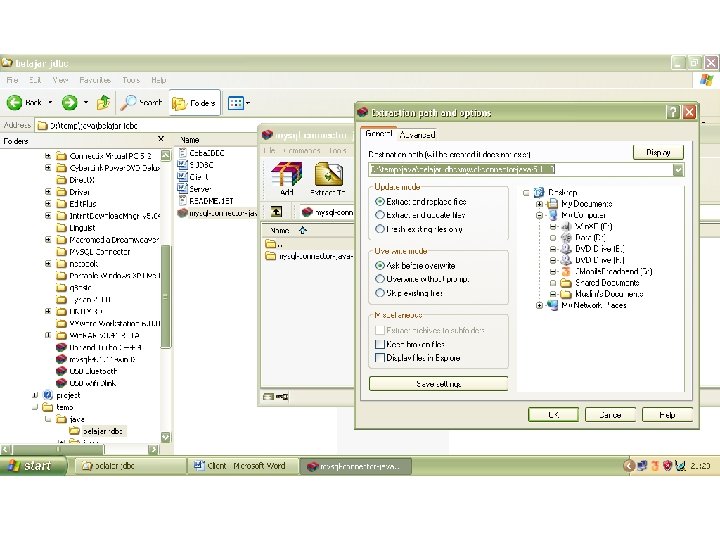Viewport: 720px width, 540px height.
Task: Select the DVD Drive (E:) in tree
Action: point(593,249)
